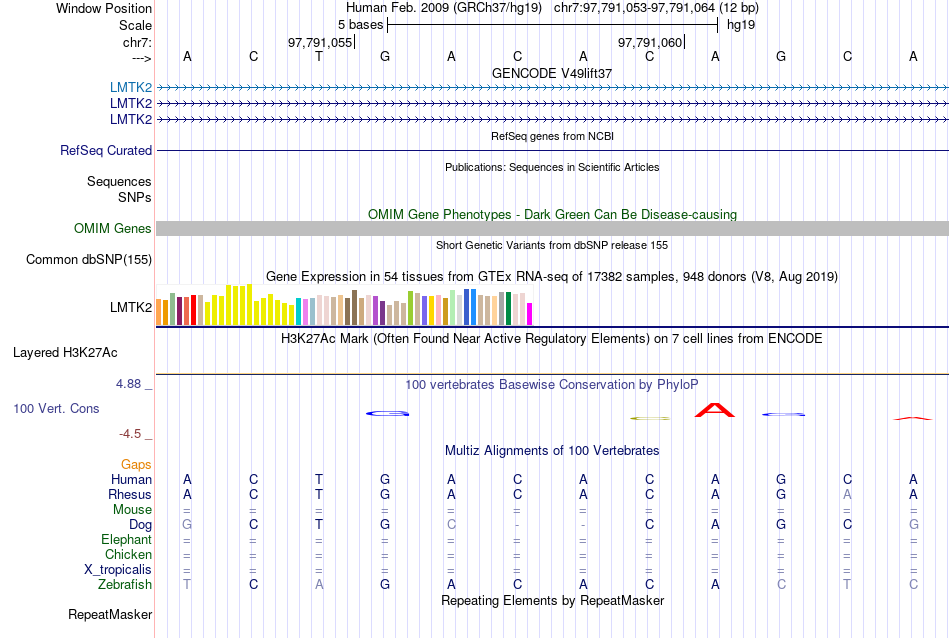
Task: Select the Common dbSNP(155) track label
Action: 89,259
